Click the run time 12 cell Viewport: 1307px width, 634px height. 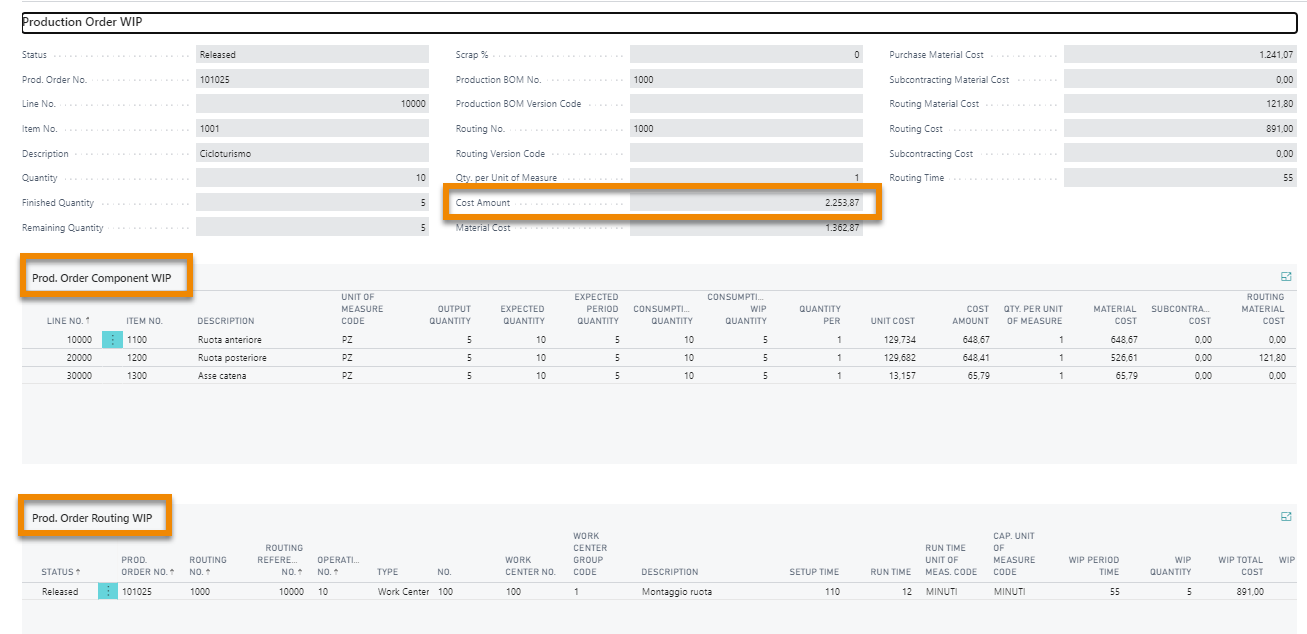905,592
